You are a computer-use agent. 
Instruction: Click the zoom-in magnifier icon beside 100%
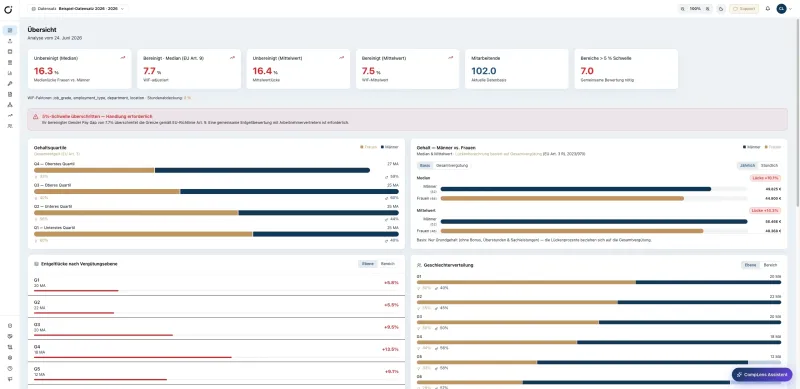[x=707, y=9]
